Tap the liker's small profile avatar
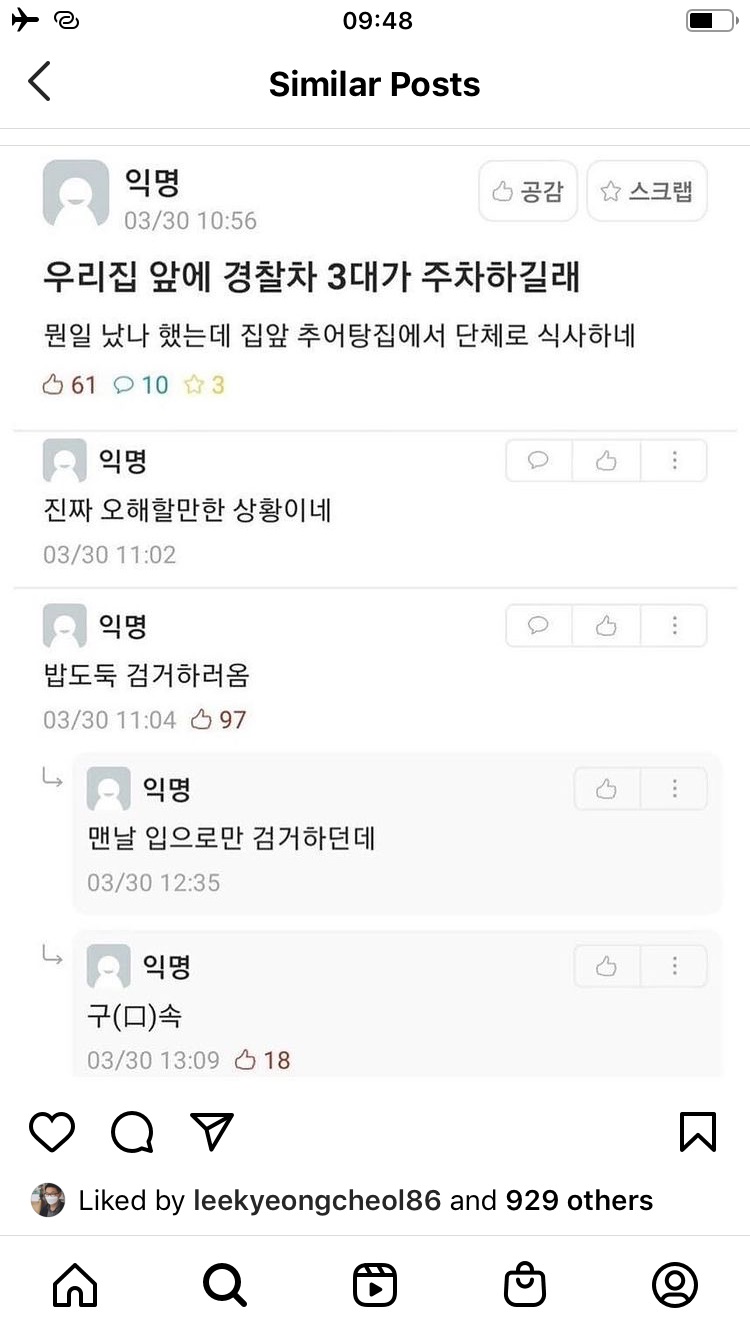The image size is (750, 1334). [x=47, y=1200]
